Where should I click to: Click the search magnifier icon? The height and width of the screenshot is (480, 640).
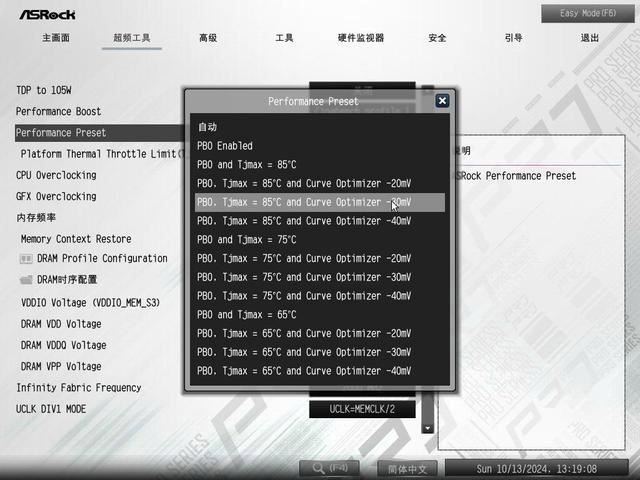click(318, 468)
